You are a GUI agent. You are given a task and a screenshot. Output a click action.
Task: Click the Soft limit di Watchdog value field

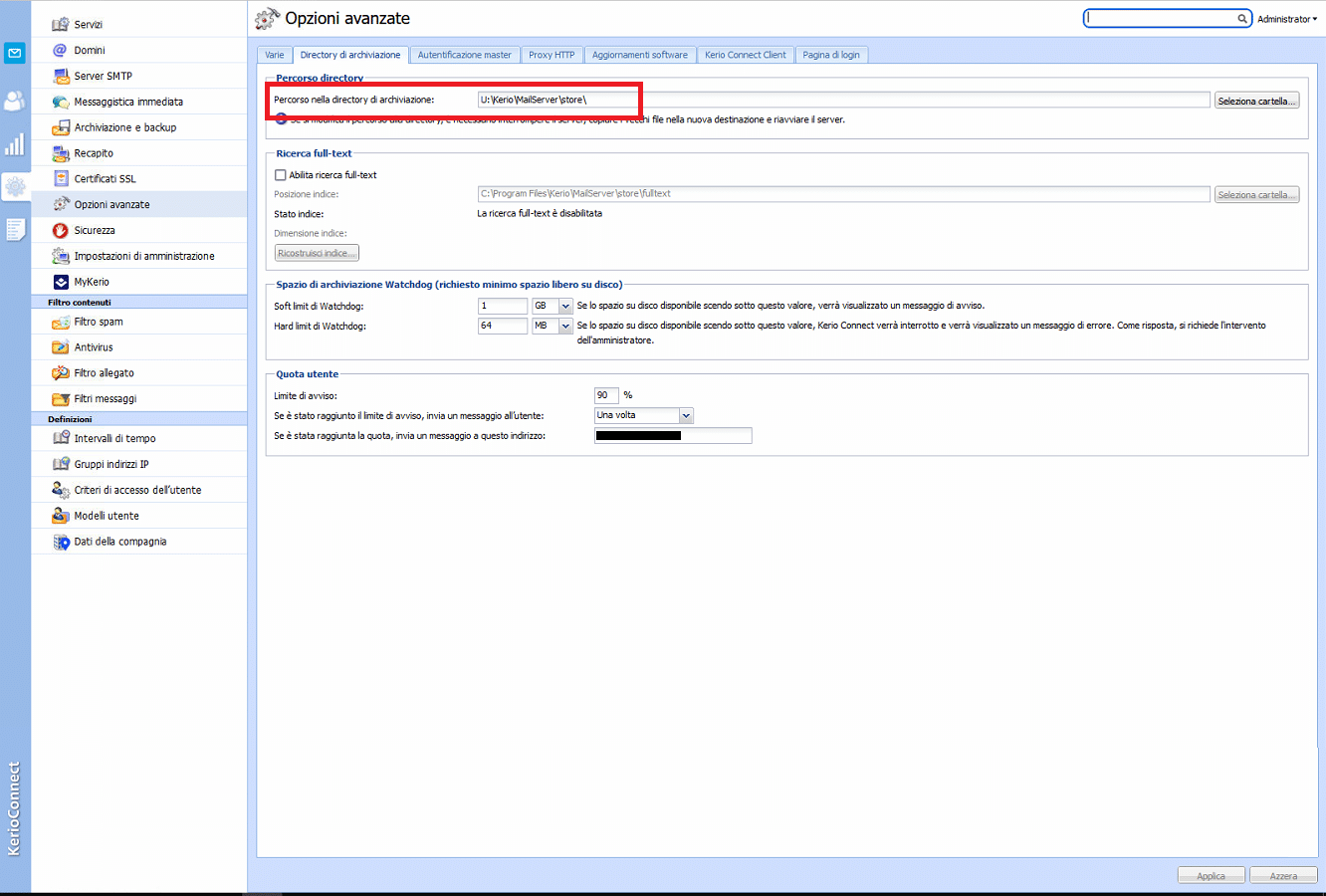(503, 306)
